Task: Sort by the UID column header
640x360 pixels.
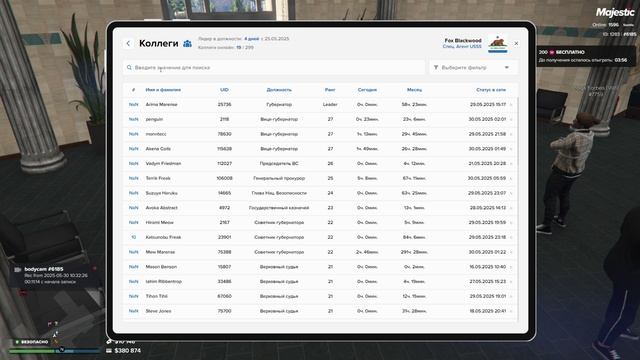Action: pyautogui.click(x=224, y=90)
